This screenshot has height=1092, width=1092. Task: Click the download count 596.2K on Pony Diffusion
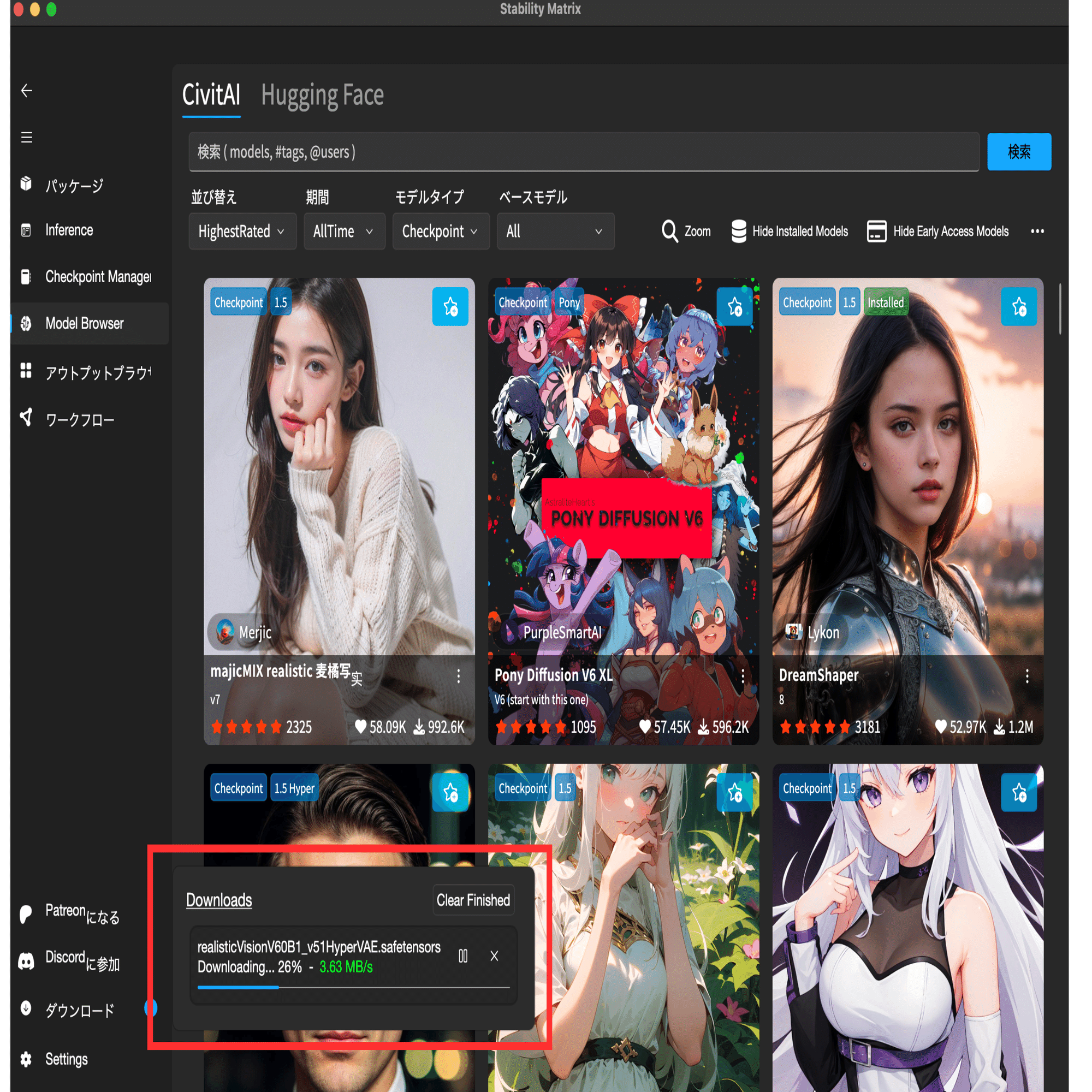(x=723, y=727)
